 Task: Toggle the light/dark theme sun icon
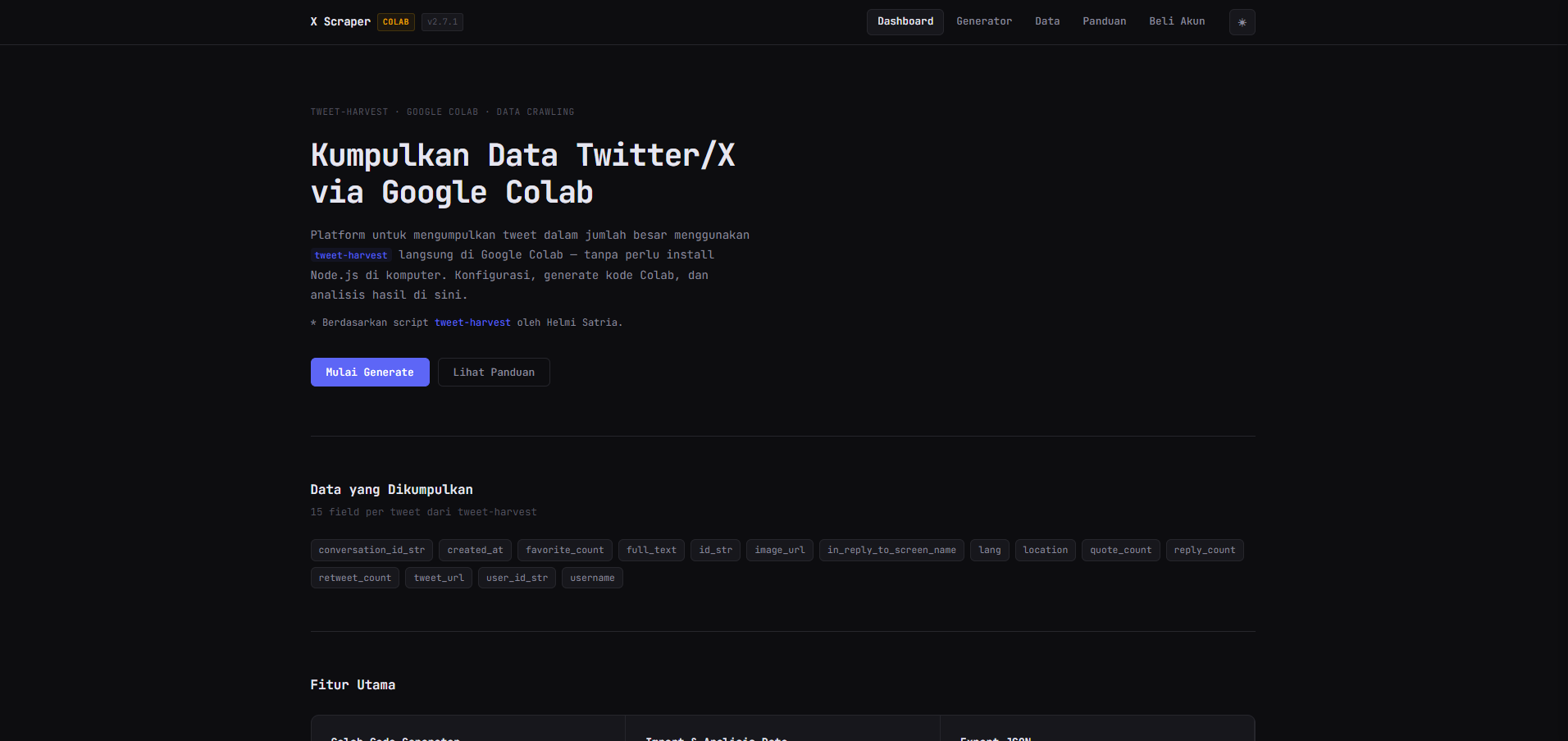point(1242,22)
